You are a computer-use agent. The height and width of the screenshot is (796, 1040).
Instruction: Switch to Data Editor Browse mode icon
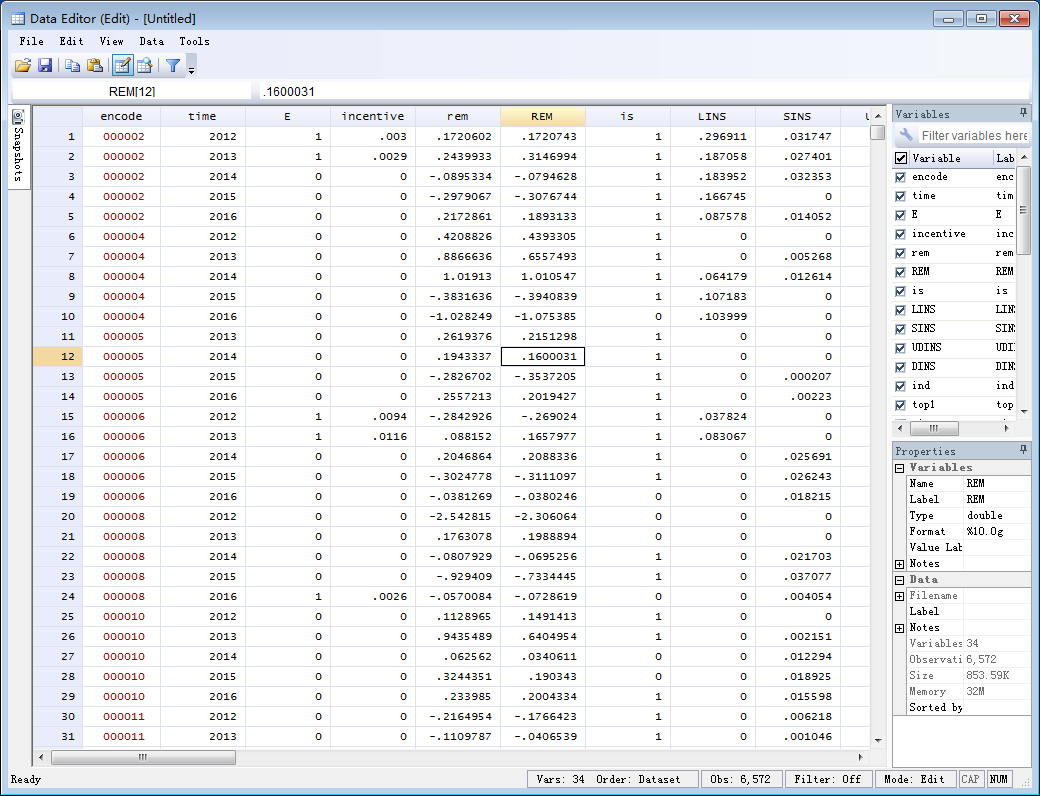[145, 66]
